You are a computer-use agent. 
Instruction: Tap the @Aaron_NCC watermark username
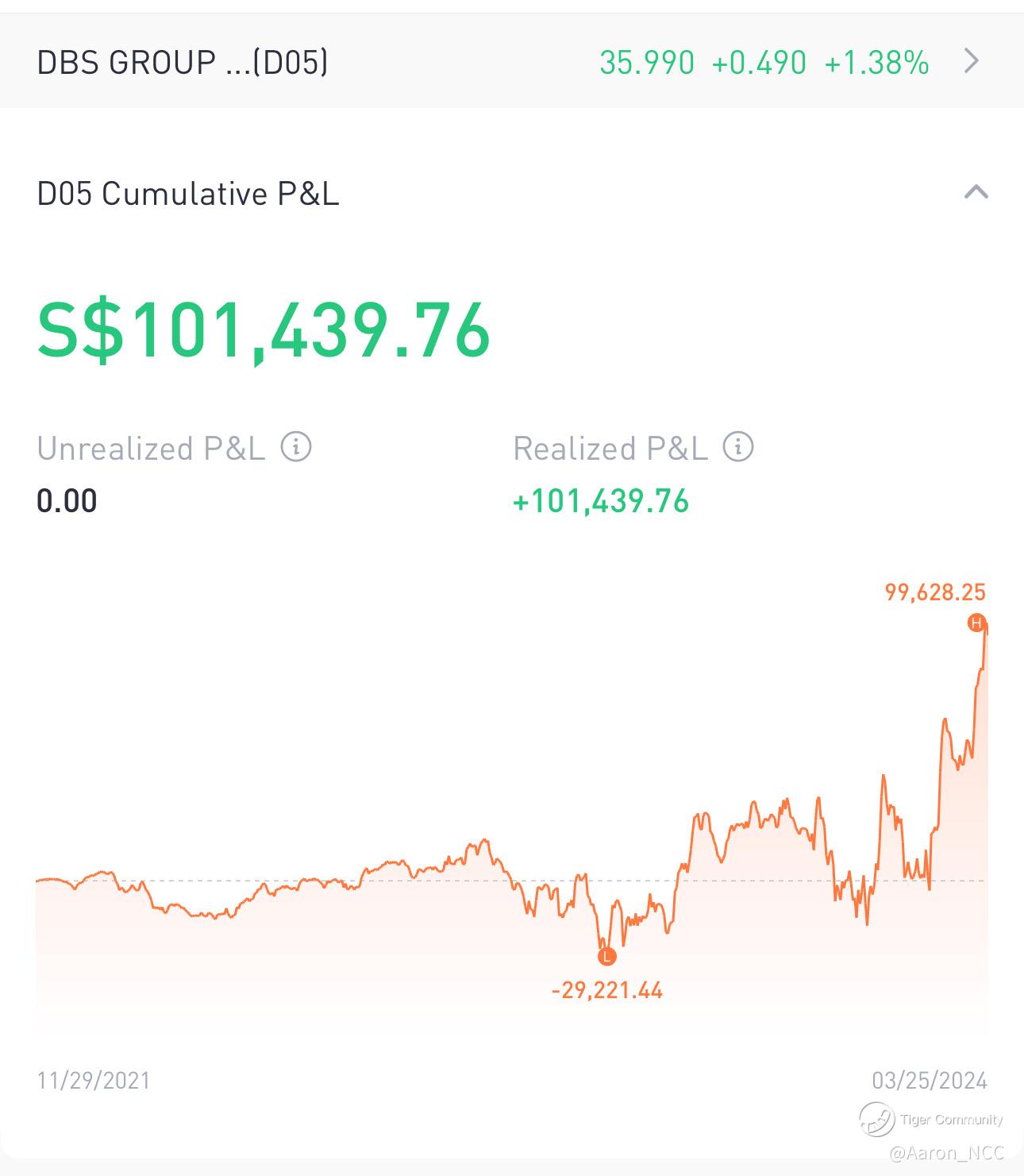click(x=947, y=1153)
